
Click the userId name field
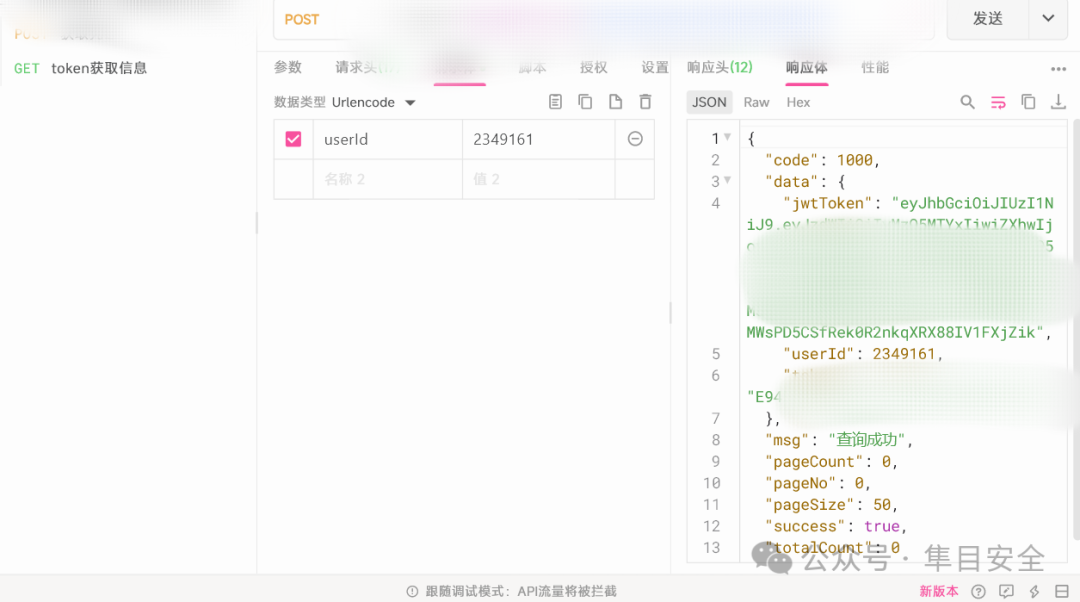pyautogui.click(x=388, y=139)
